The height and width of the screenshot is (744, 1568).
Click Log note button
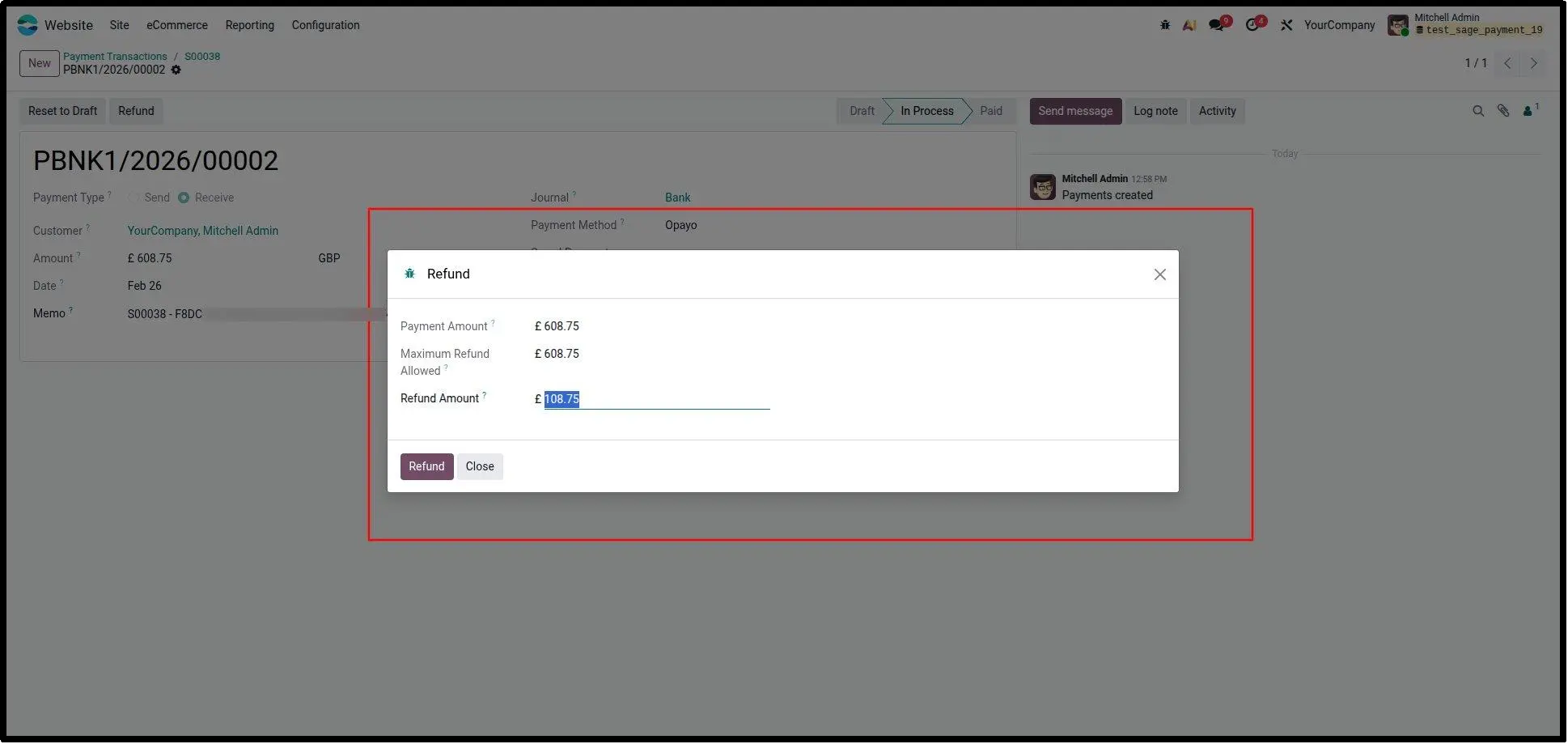(1156, 111)
